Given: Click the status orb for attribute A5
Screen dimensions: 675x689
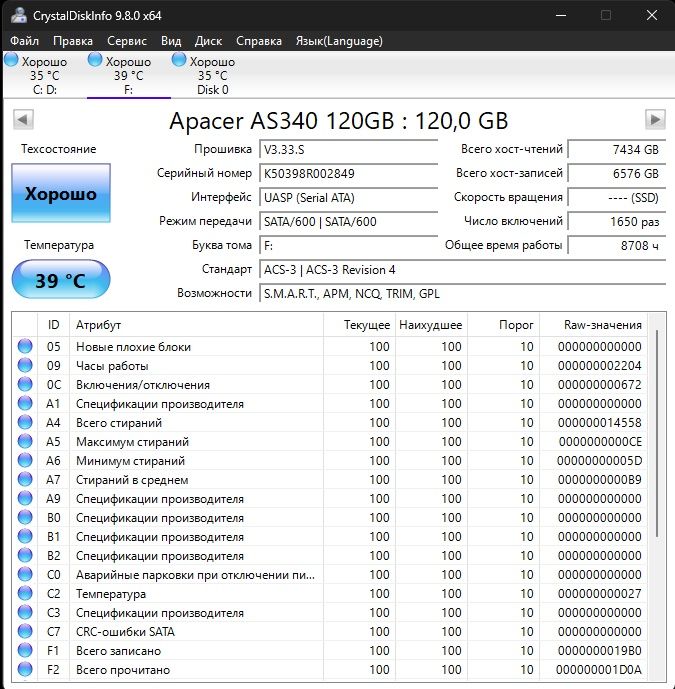Looking at the screenshot, I should [25, 441].
